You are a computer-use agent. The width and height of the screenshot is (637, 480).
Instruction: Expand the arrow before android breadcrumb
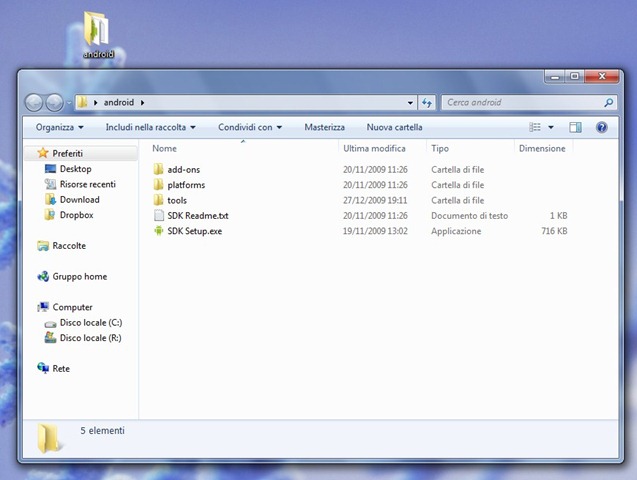[x=95, y=103]
